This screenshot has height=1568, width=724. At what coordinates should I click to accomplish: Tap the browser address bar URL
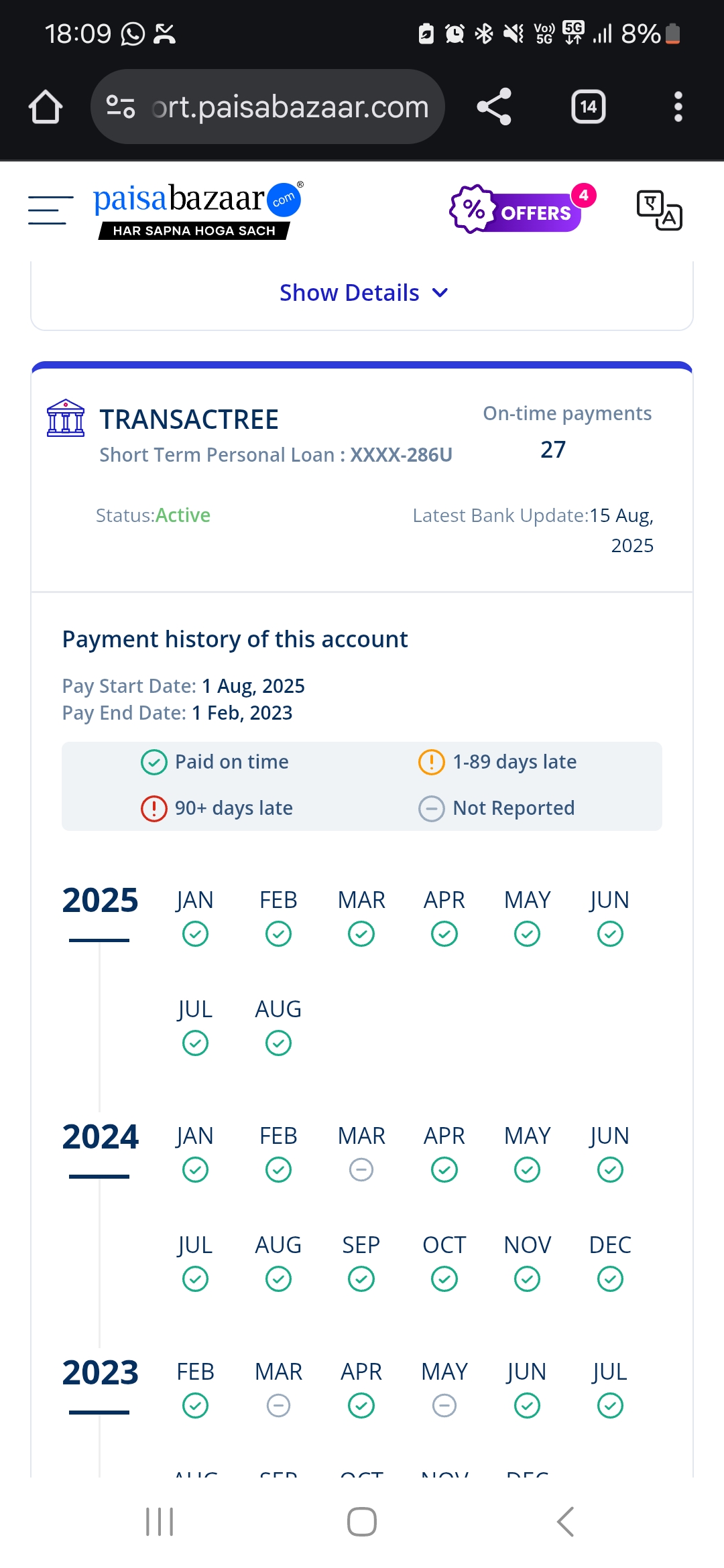290,107
